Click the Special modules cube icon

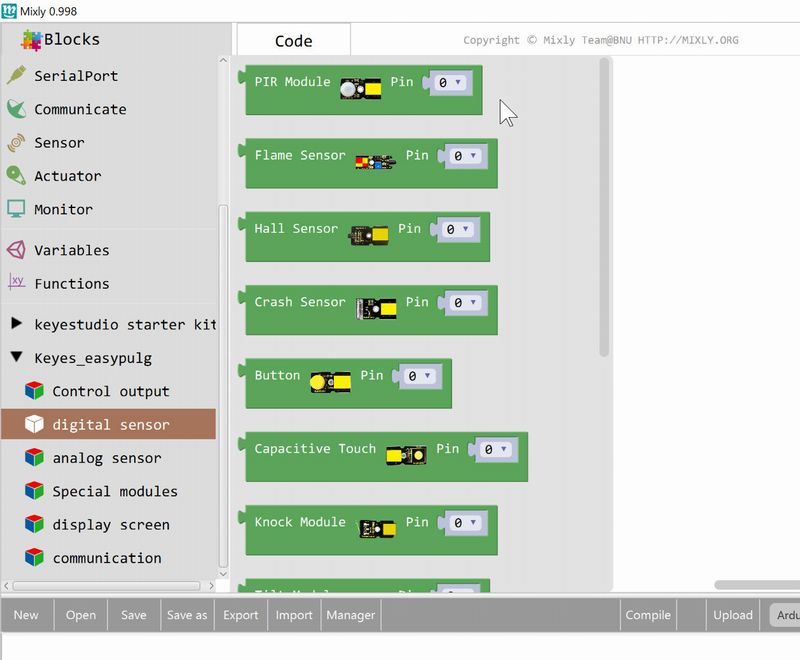click(34, 491)
